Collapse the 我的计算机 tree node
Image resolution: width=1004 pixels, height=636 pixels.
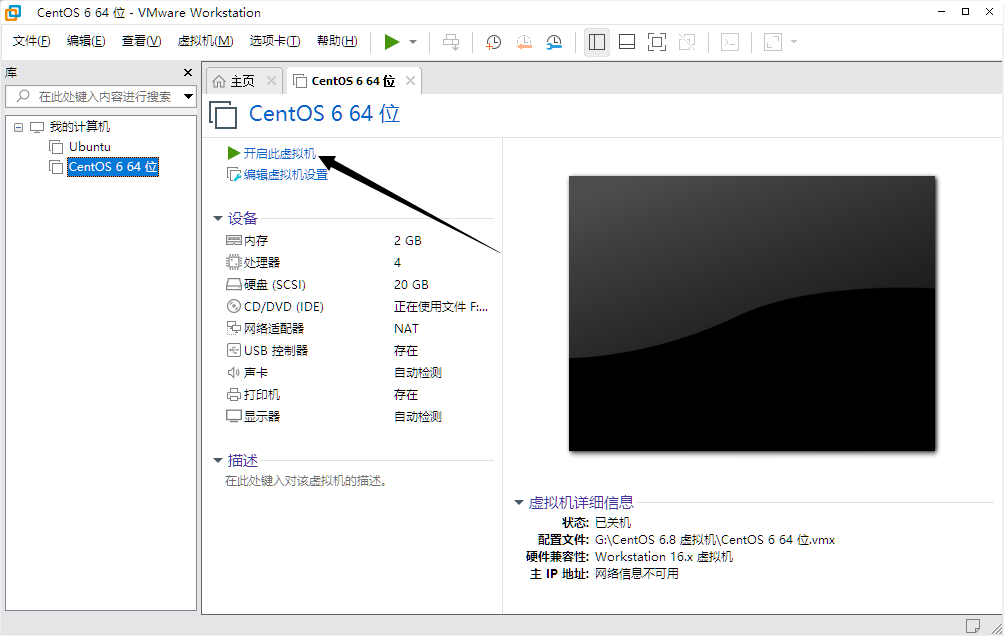click(x=19, y=127)
